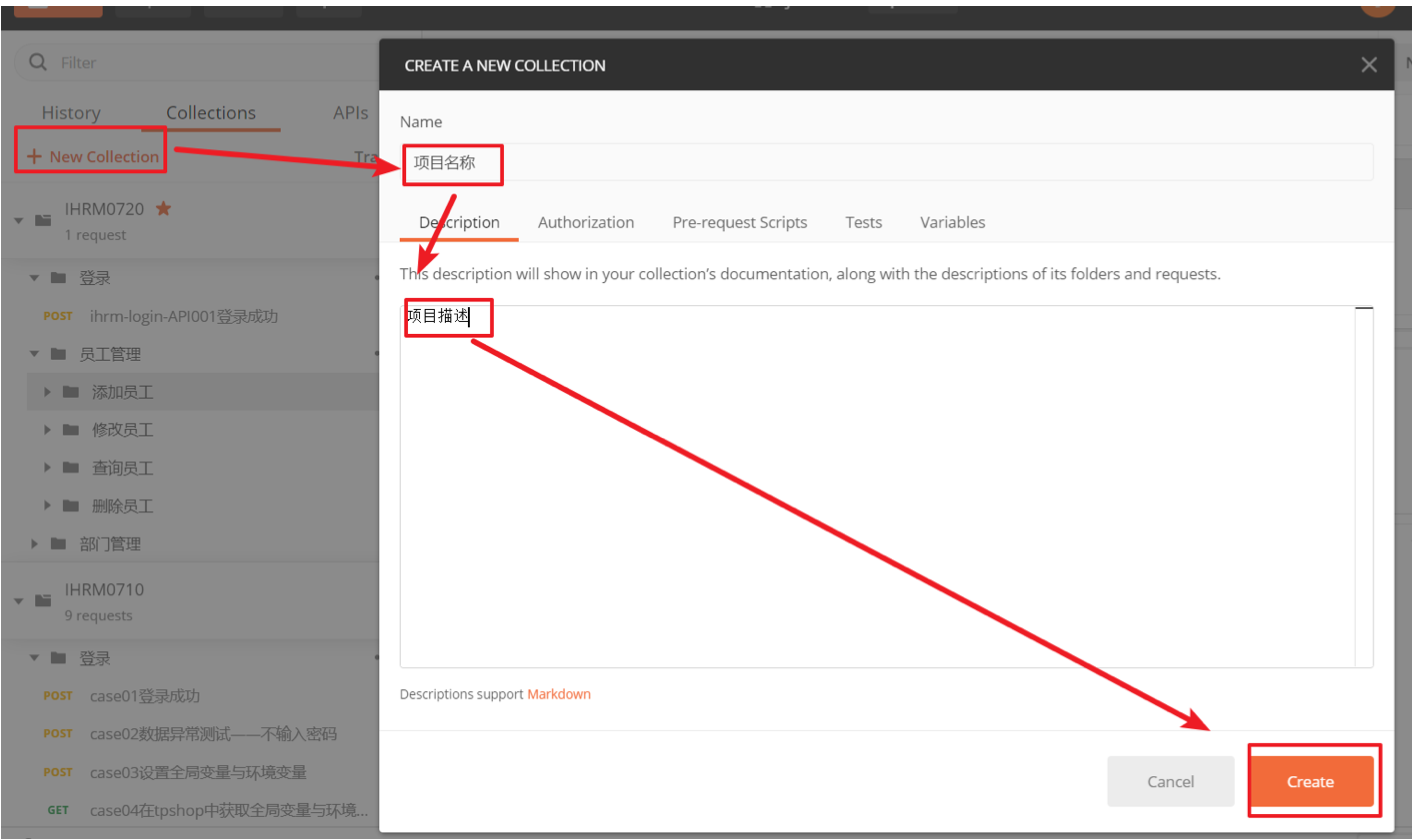Select the 删除员工 folder label
This screenshot has width=1412, height=840.
pos(122,506)
